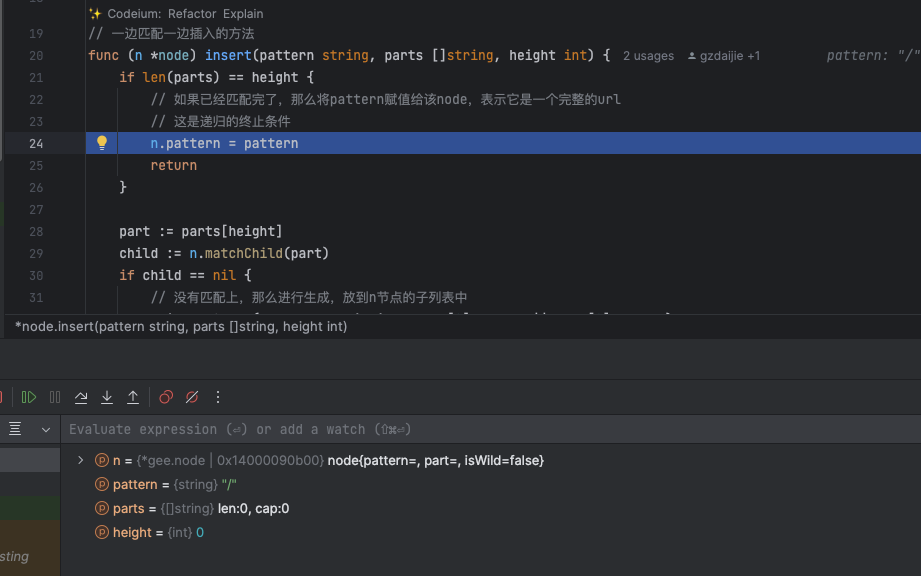Click the thread layout icon beside watch field
The height and width of the screenshot is (576, 921).
pos(15,429)
